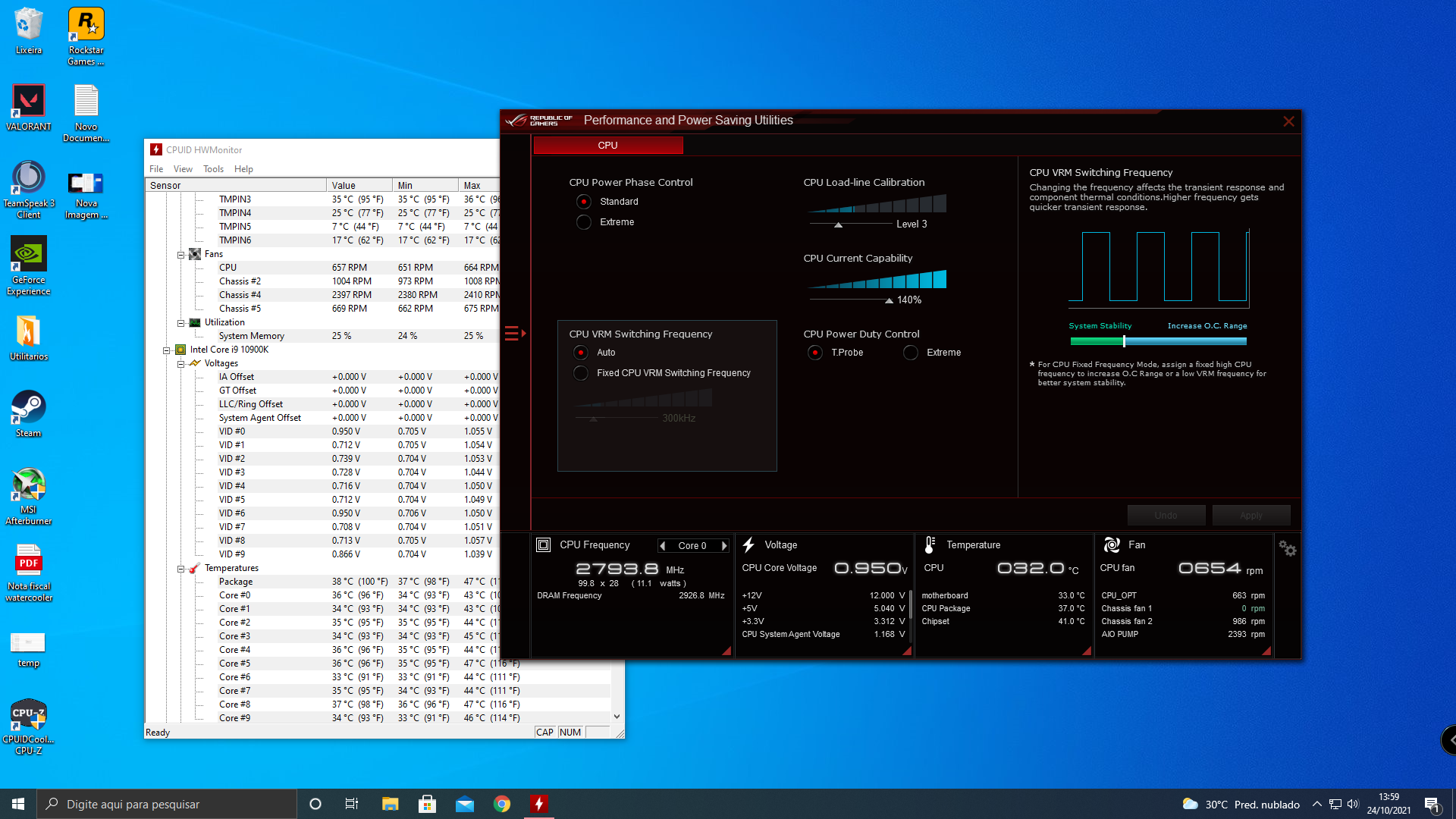Launch CPUID CPU-Z shortcut
The width and height of the screenshot is (1456, 819).
click(x=28, y=726)
